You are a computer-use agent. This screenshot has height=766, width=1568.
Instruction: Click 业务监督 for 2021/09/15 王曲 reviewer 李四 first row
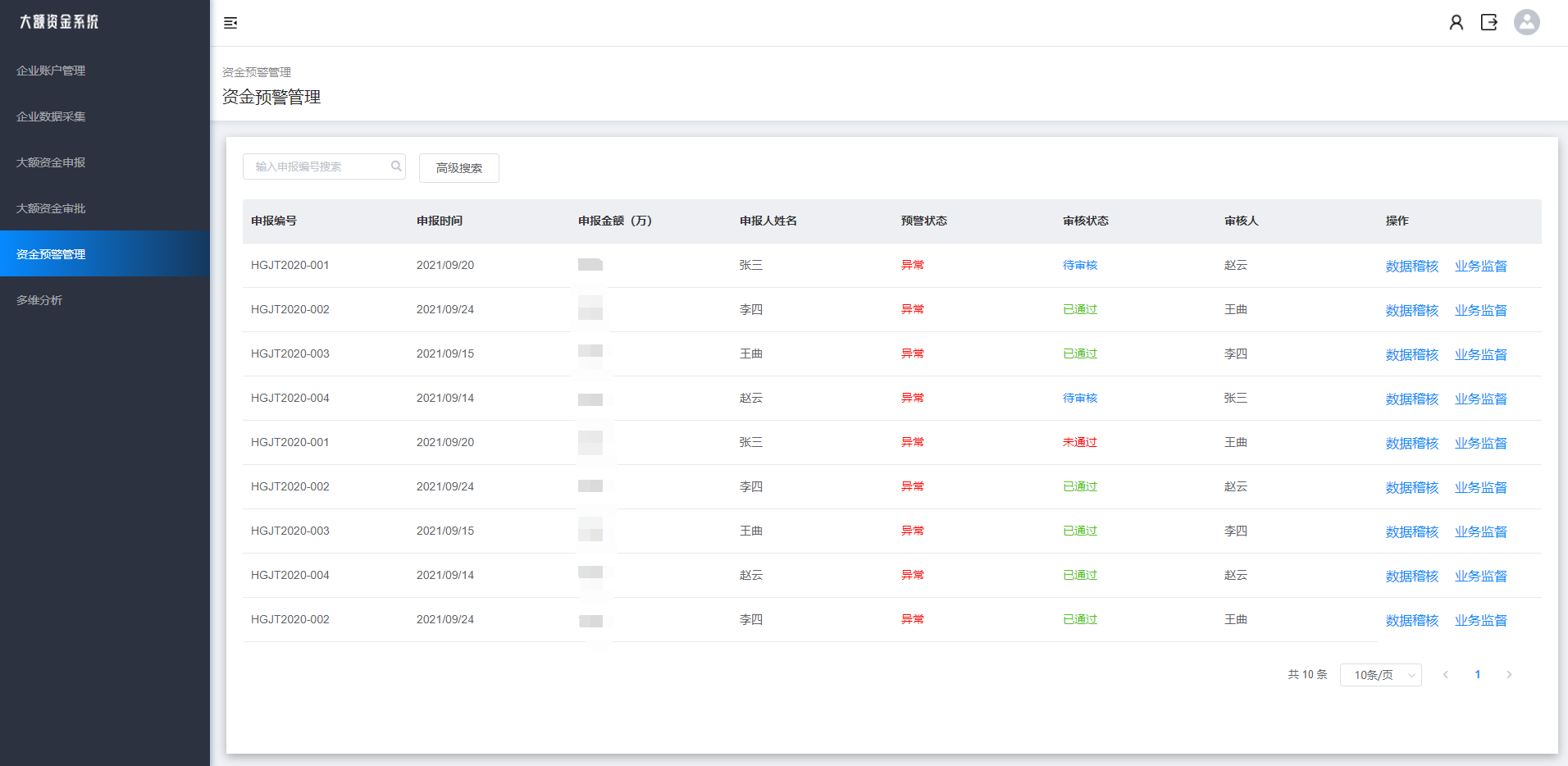[x=1481, y=354]
